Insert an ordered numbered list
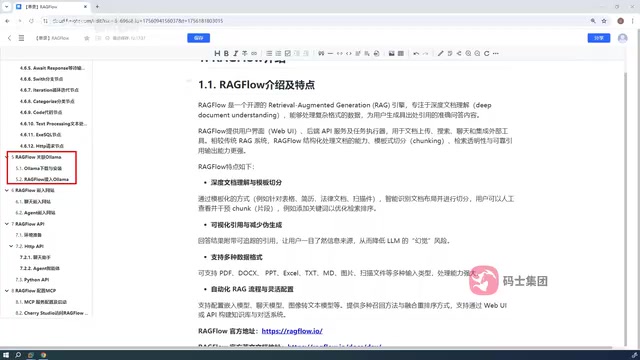This screenshot has height=360, width=640. [x=278, y=53]
